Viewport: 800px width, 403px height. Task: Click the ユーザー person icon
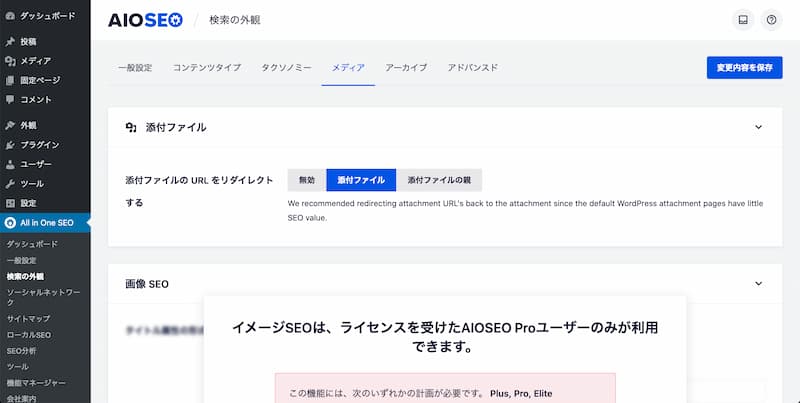pyautogui.click(x=10, y=164)
